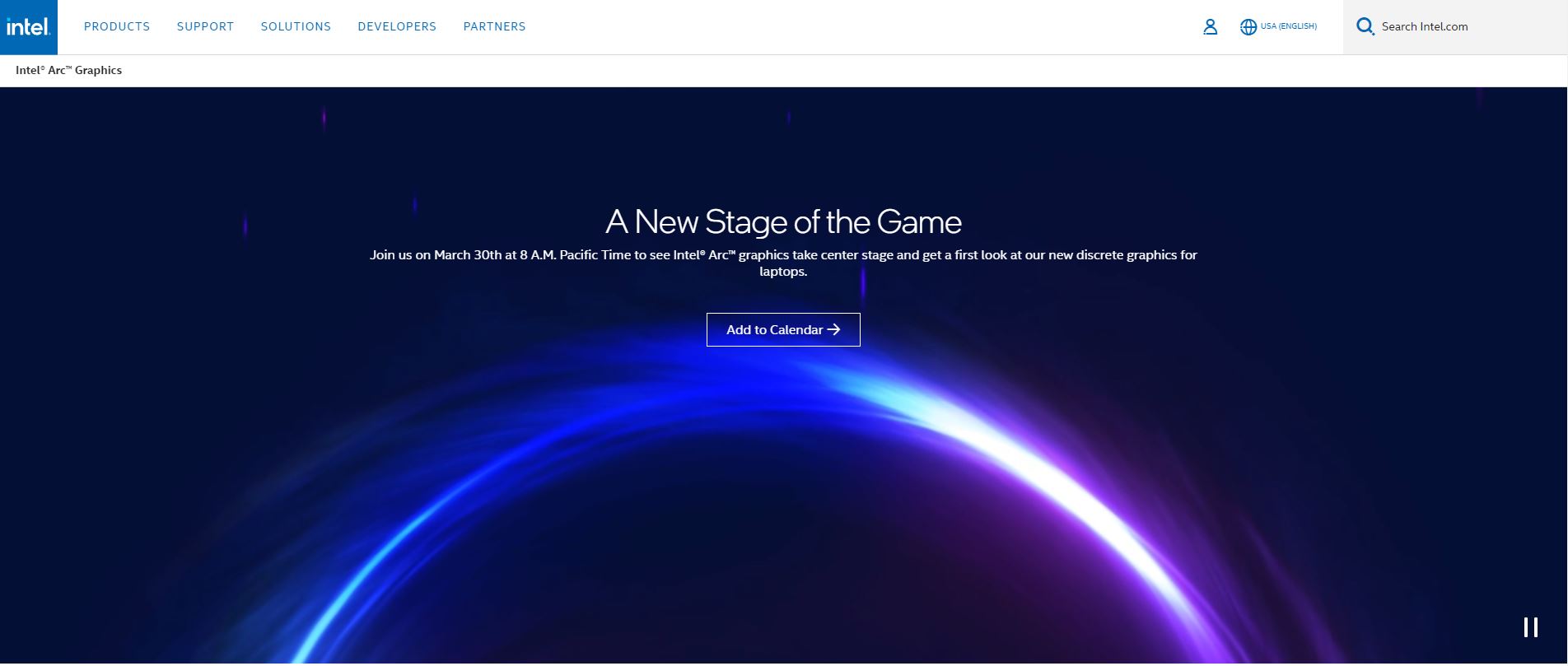Open the user account sign-in icon
The height and width of the screenshot is (666, 1568).
pyautogui.click(x=1210, y=27)
